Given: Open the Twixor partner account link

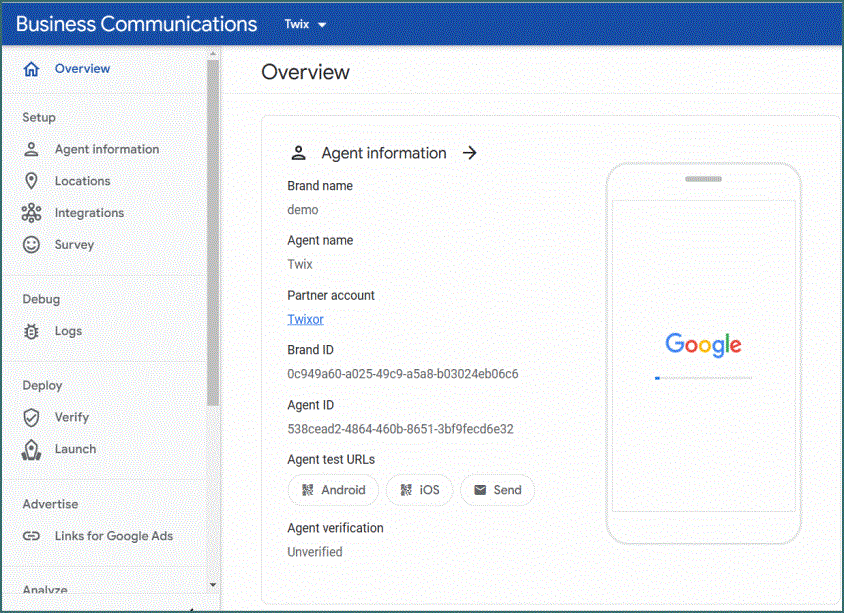Looking at the screenshot, I should 305,320.
